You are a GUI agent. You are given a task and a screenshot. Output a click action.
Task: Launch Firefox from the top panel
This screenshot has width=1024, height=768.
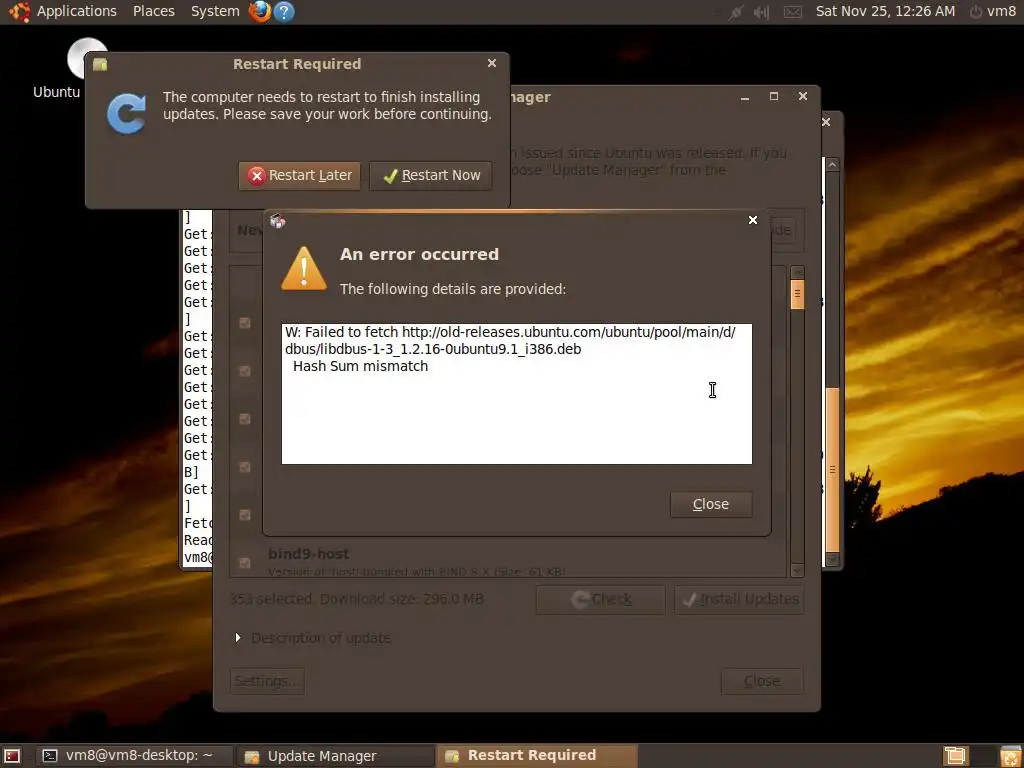point(259,11)
